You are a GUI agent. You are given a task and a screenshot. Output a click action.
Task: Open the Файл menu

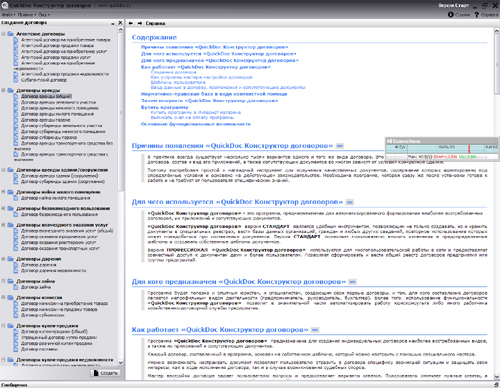point(8,15)
